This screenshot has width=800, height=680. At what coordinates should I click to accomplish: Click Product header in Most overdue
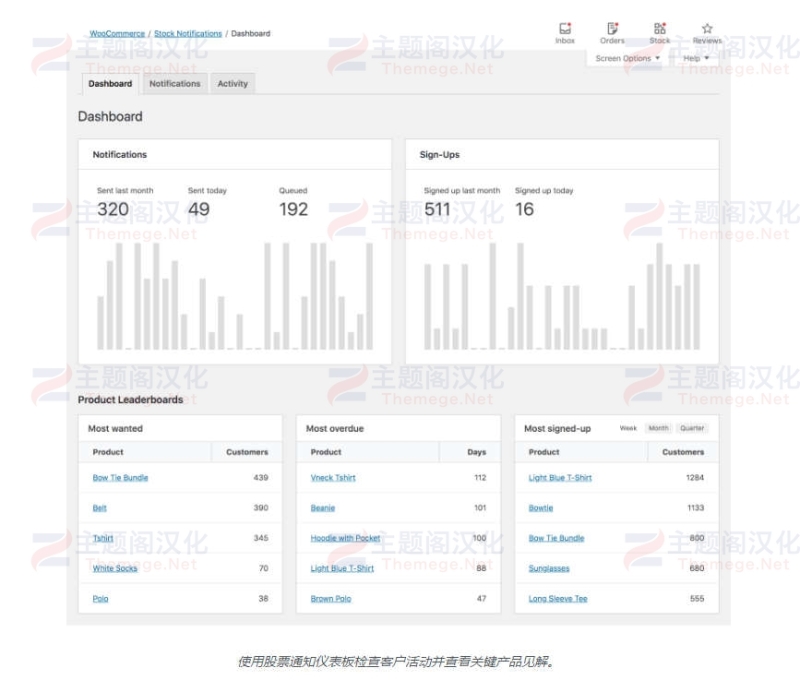point(326,452)
